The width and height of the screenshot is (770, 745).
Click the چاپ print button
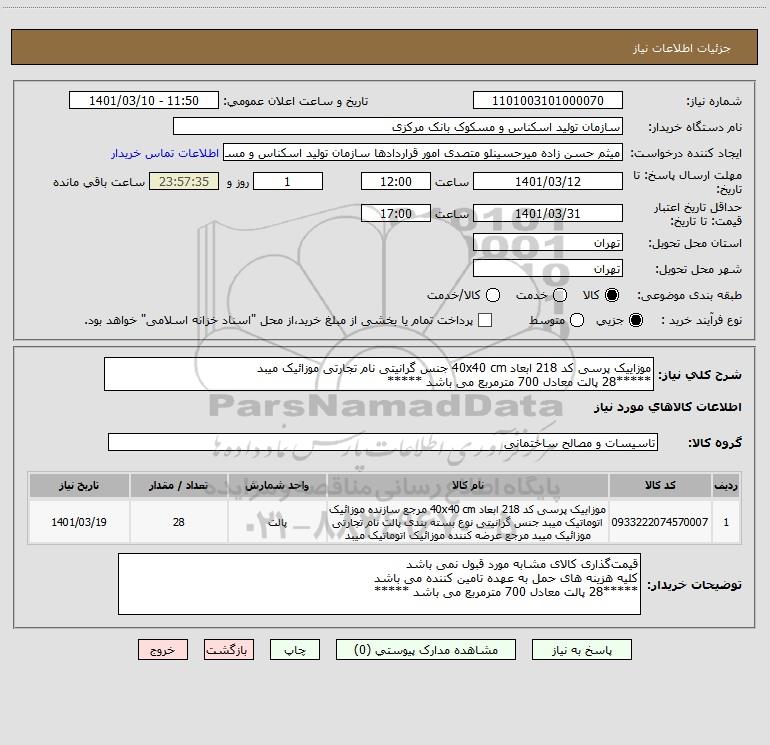[295, 650]
